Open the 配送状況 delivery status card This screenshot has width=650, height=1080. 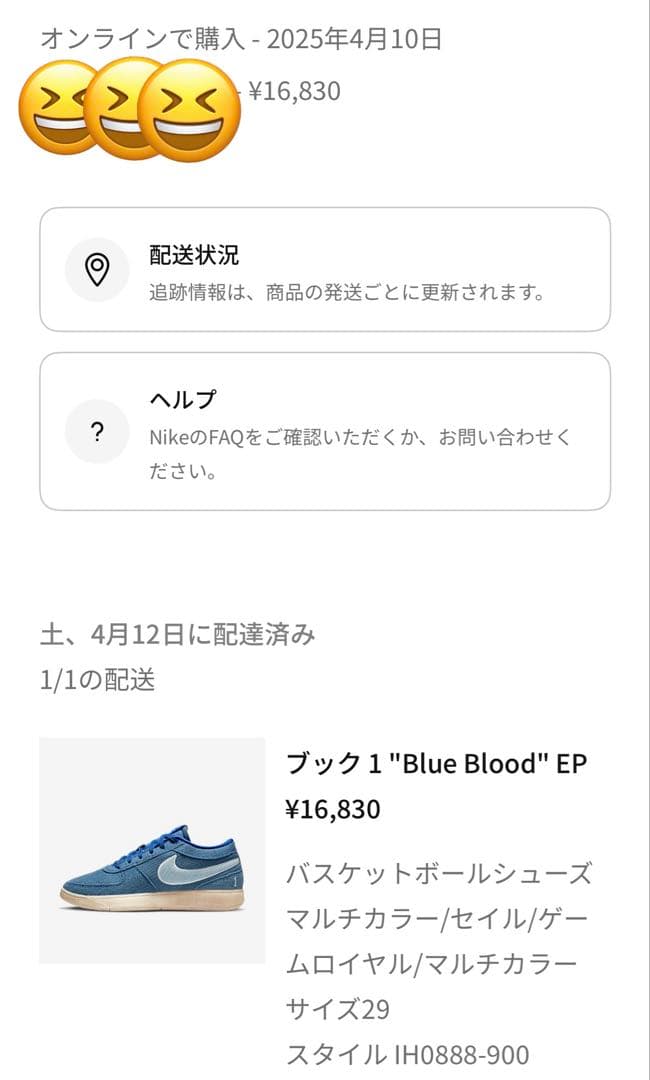pos(325,270)
